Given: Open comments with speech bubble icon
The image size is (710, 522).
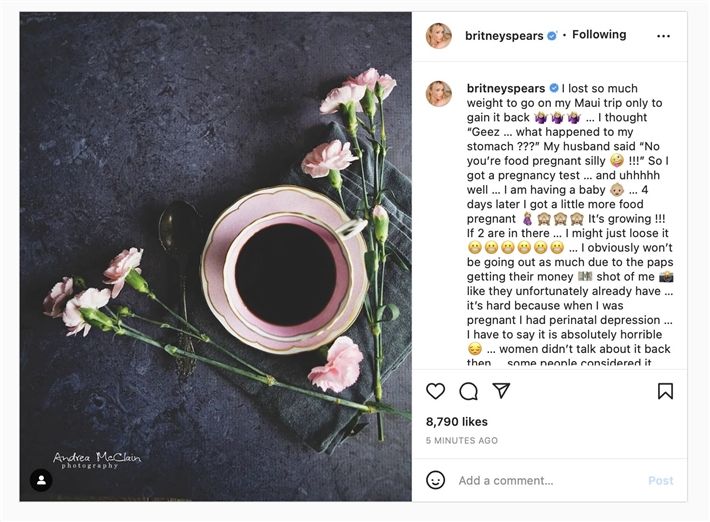Looking at the screenshot, I should [468, 391].
